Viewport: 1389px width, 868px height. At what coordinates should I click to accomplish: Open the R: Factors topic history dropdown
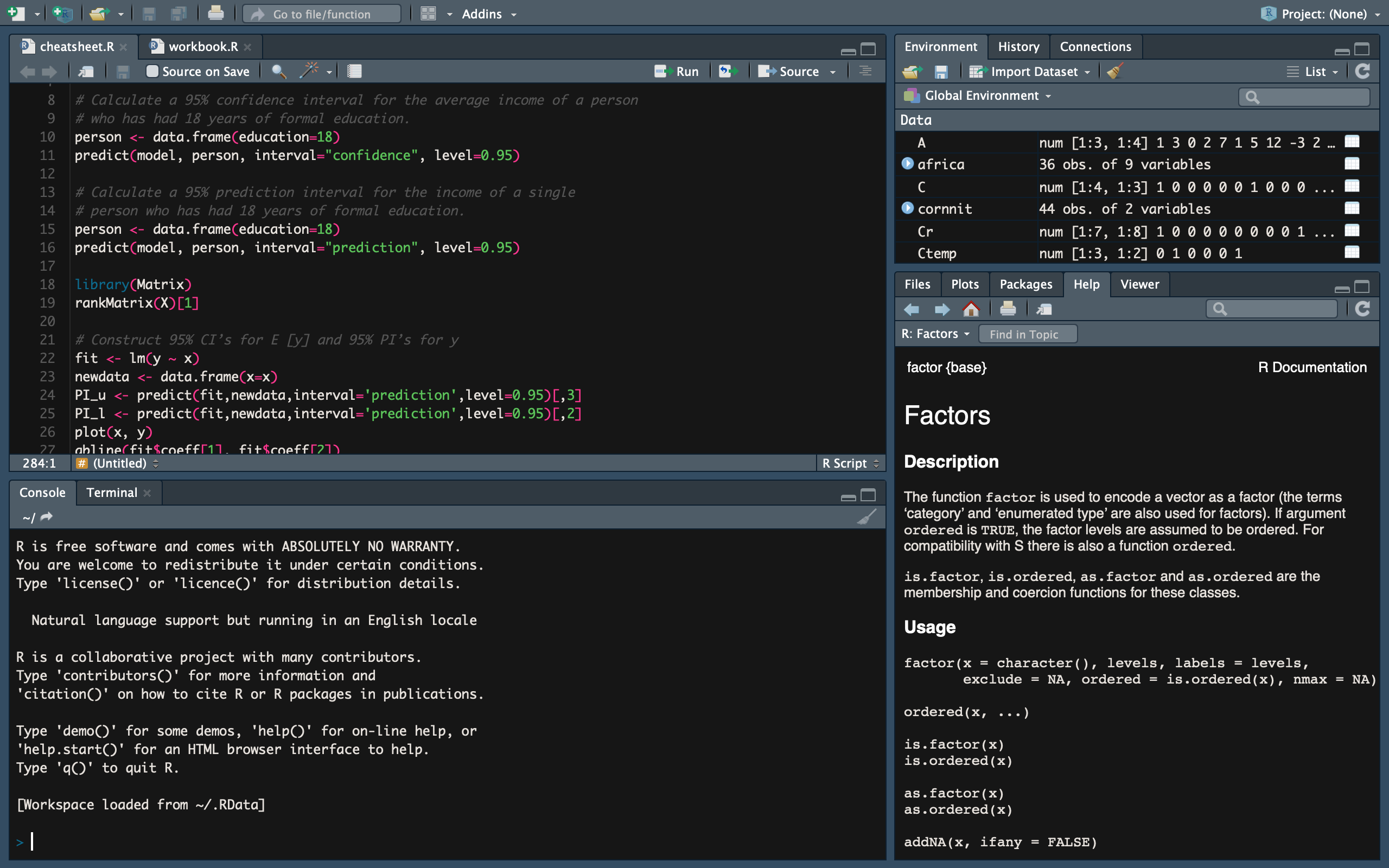(x=935, y=334)
